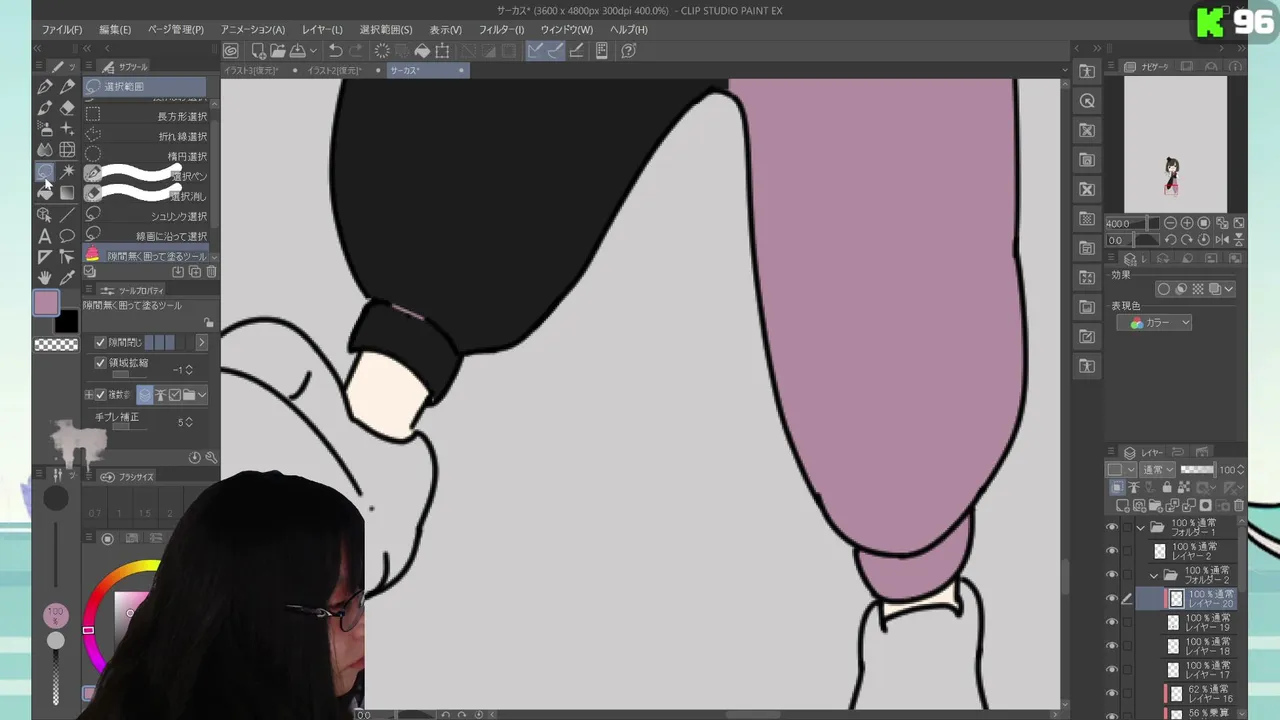Open the フィルター(I) menu
Screen dimensions: 1280x720
click(x=501, y=30)
